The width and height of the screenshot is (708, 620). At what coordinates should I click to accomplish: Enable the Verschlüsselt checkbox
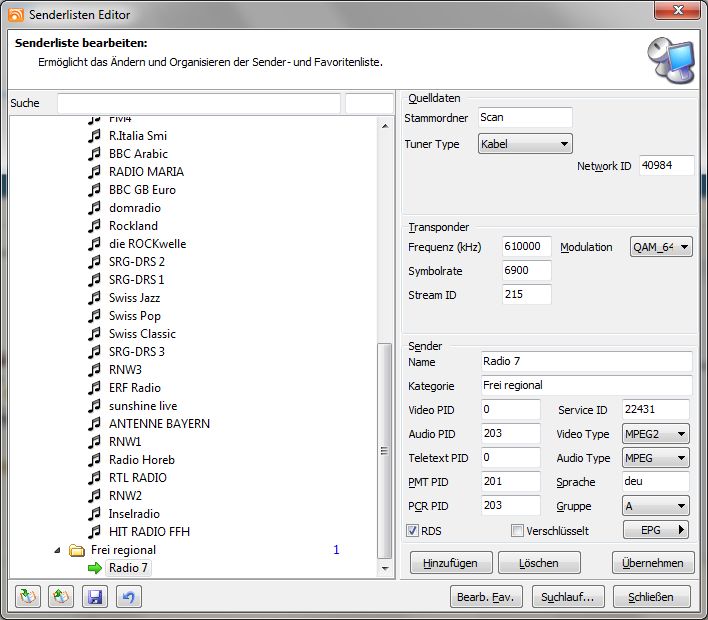click(517, 530)
